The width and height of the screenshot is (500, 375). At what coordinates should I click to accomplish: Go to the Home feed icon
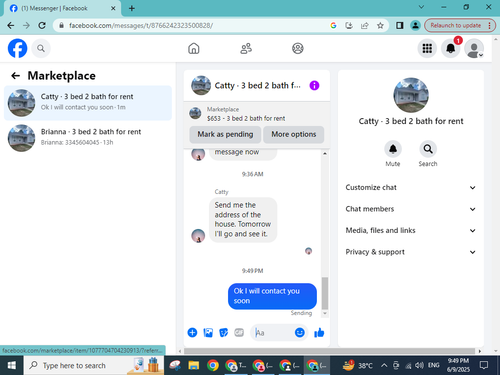[x=194, y=49]
